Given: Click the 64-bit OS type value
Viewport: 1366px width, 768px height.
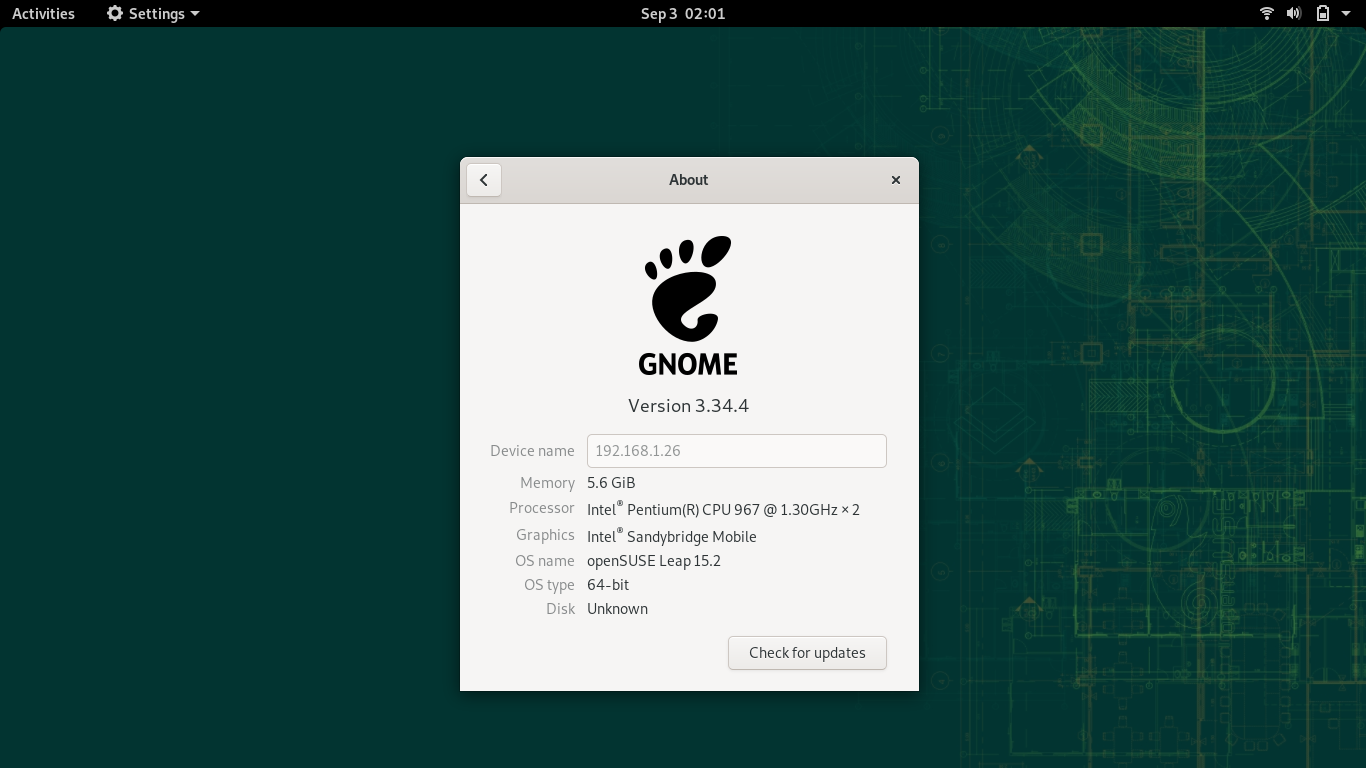Looking at the screenshot, I should [608, 585].
